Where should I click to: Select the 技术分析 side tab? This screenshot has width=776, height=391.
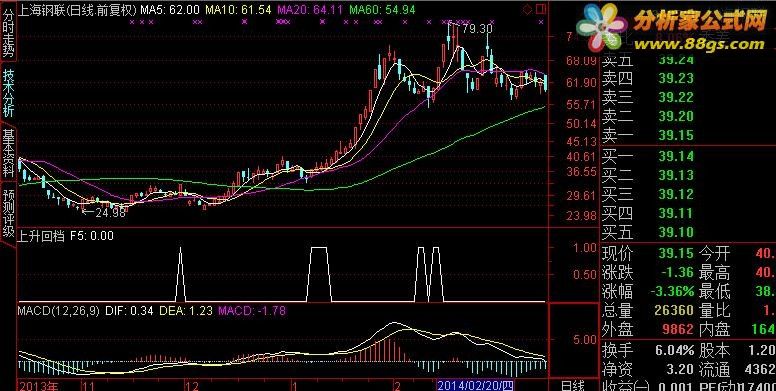click(x=8, y=92)
